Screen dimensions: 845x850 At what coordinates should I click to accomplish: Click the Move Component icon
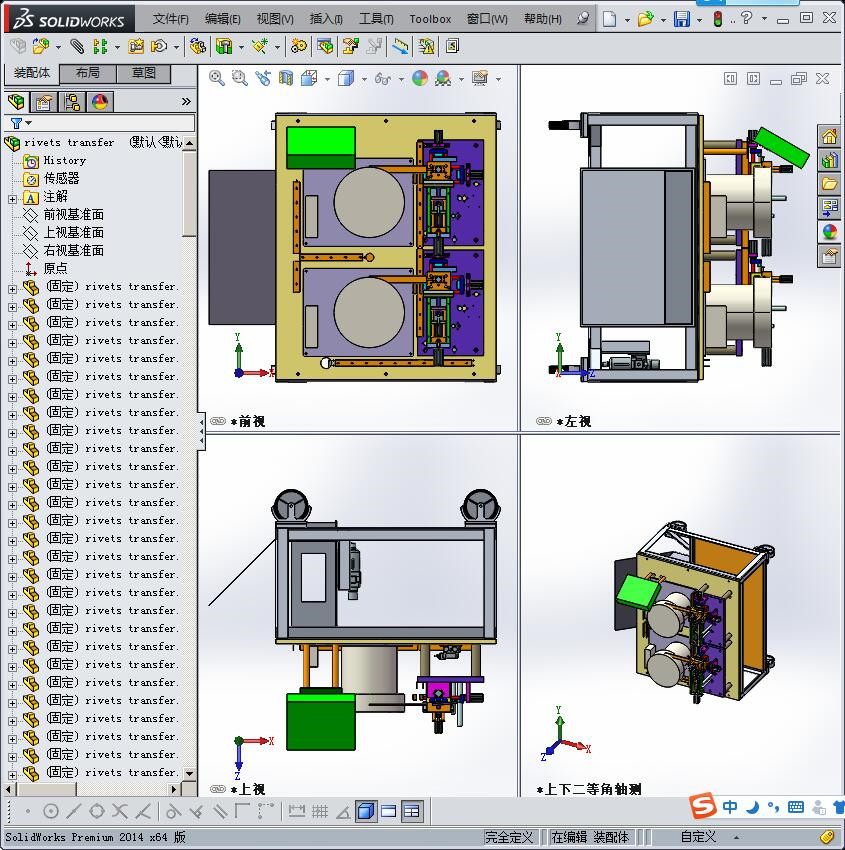point(159,47)
